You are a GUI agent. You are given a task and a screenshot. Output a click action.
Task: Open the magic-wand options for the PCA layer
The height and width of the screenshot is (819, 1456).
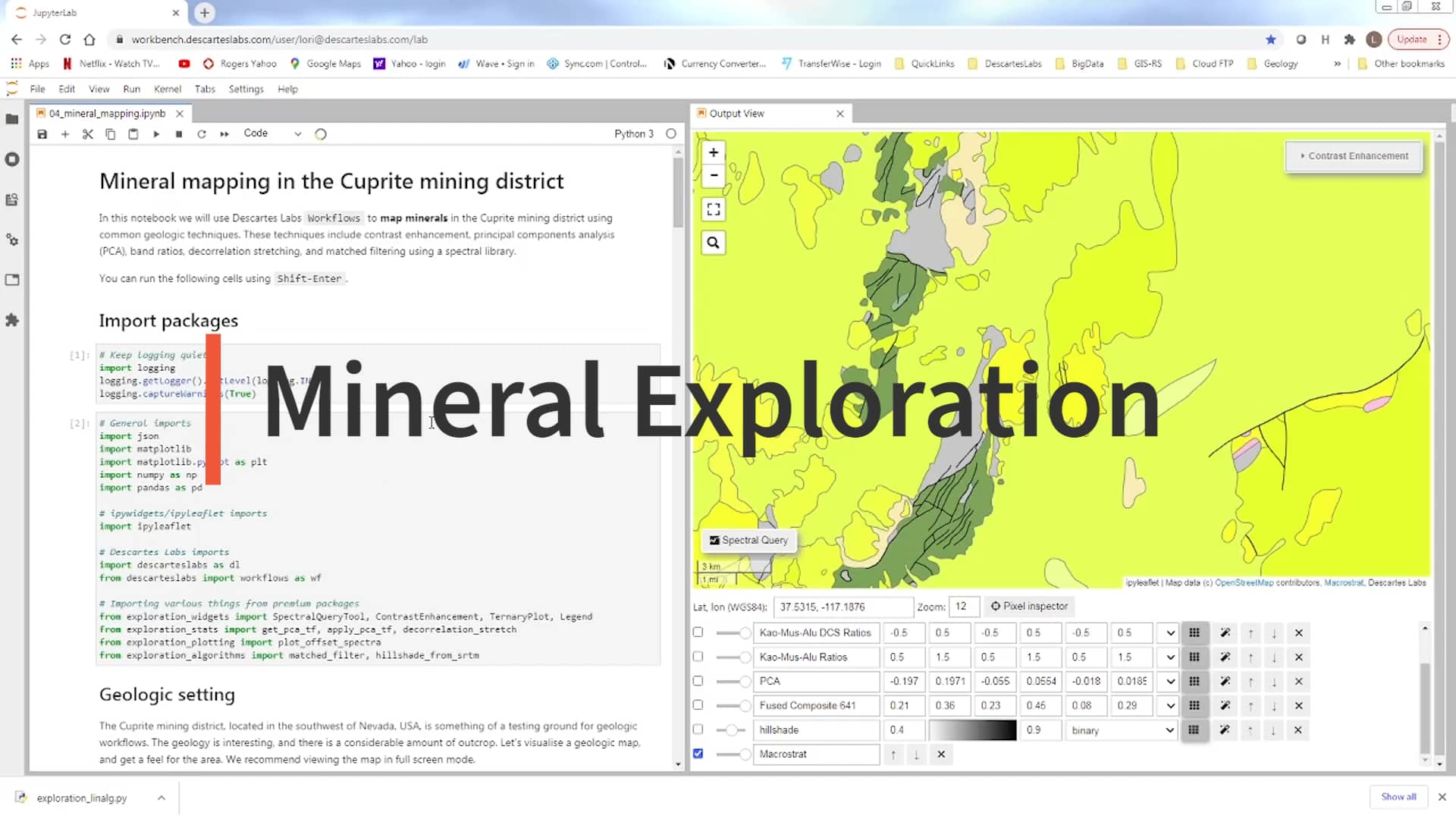(x=1224, y=681)
